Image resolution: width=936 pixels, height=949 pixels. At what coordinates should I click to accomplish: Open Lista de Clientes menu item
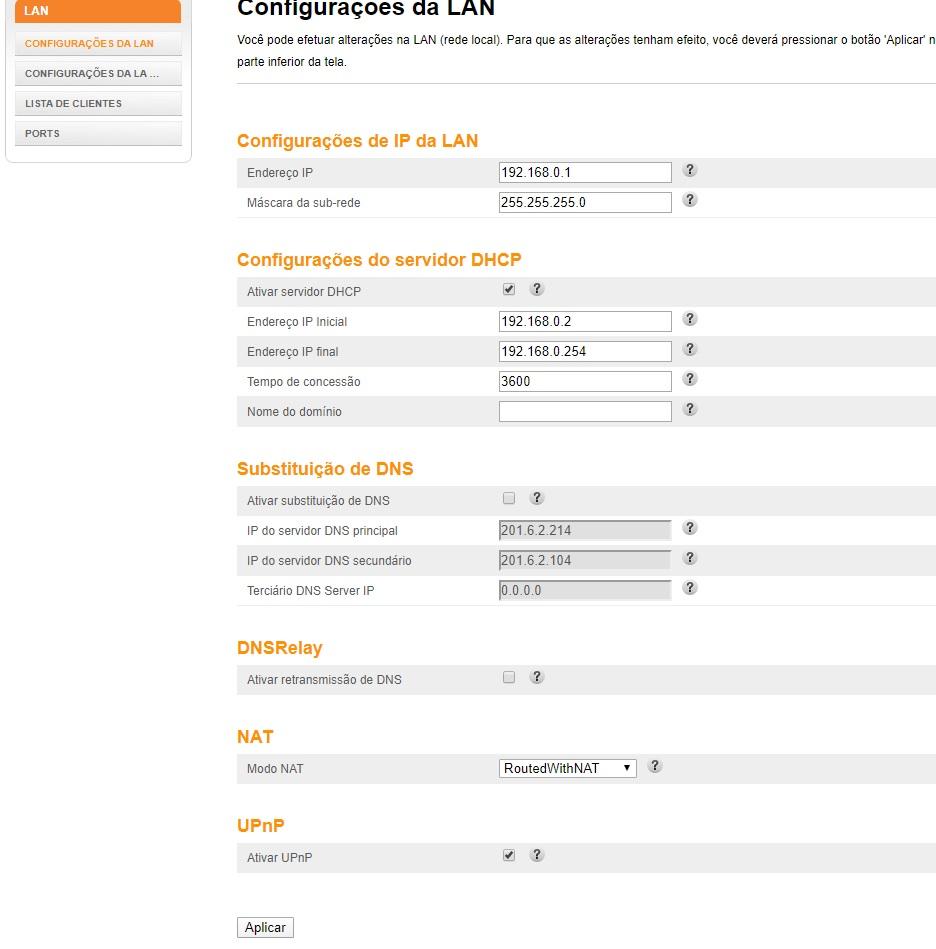click(x=98, y=103)
